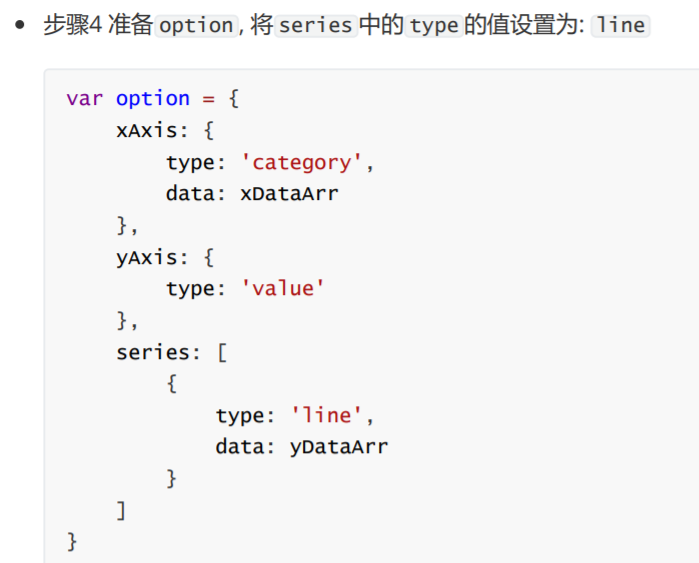
Task: Click the text '步骤4 准备' in heading
Action: [x=98, y=25]
